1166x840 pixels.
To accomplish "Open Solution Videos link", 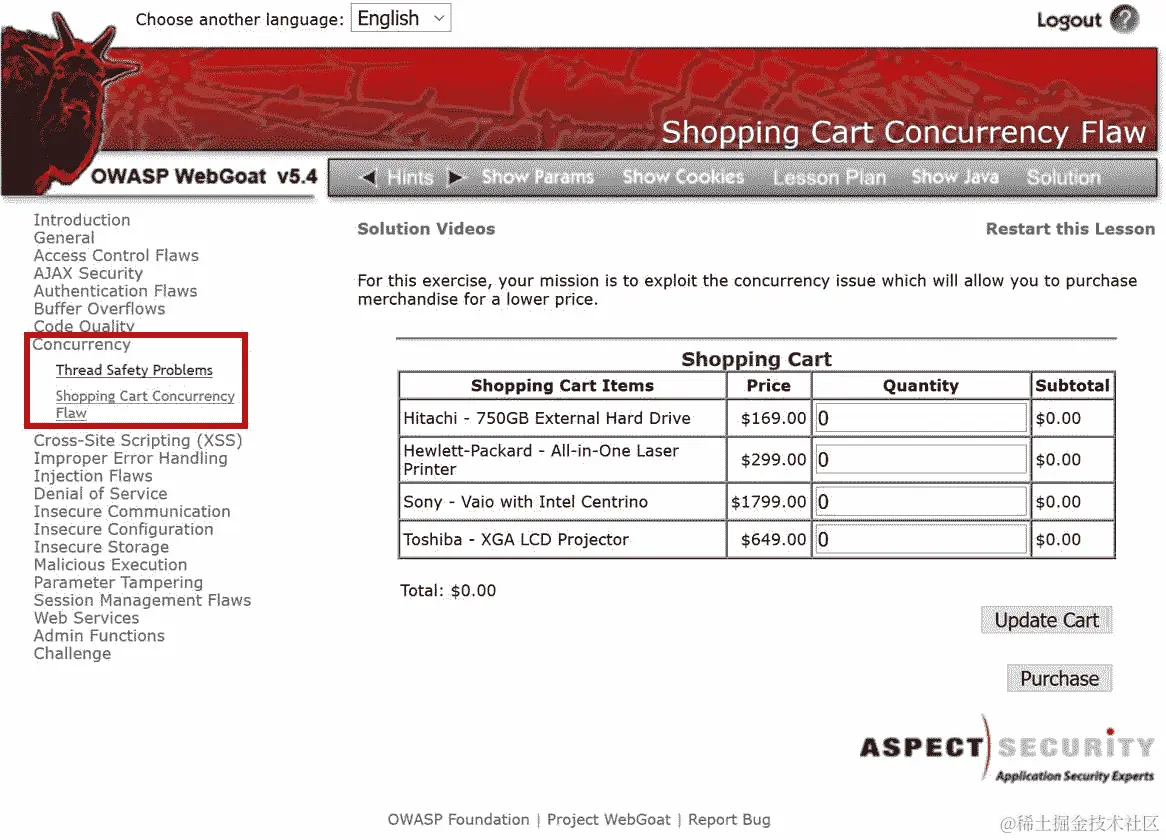I will pos(426,229).
